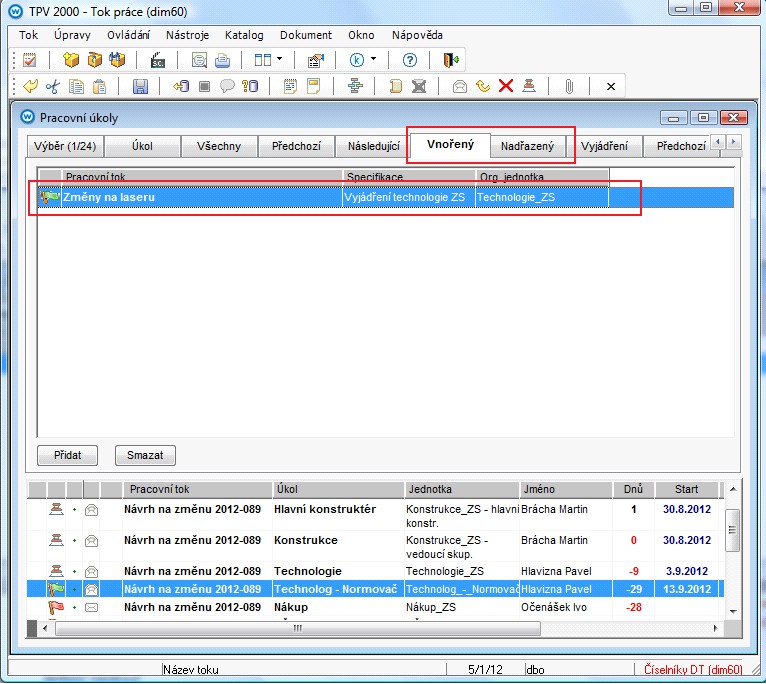Expand dropdown arrow beside circled K icon
The image size is (766, 684).
(374, 59)
